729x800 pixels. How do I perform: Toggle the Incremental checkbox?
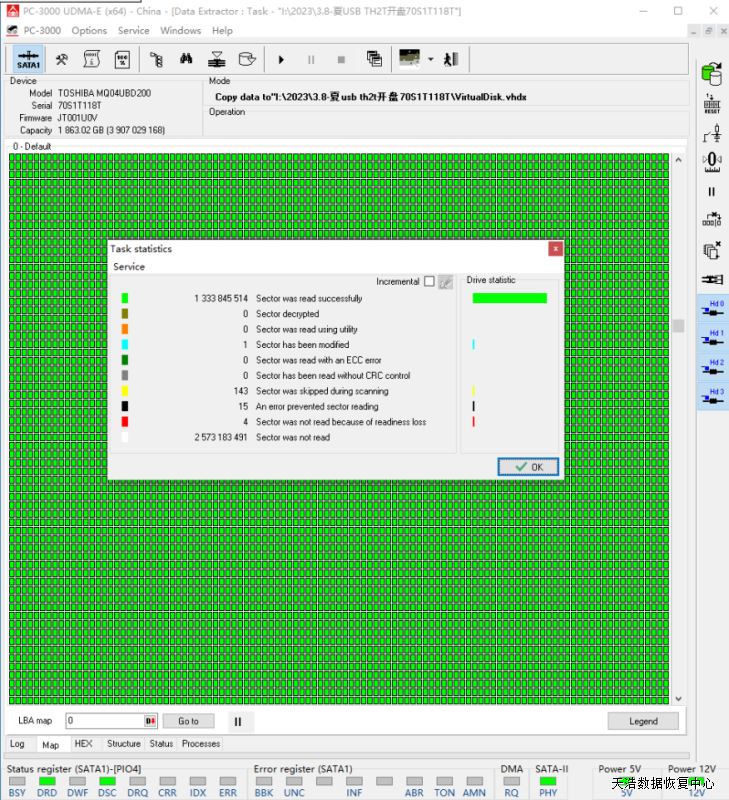coord(429,282)
